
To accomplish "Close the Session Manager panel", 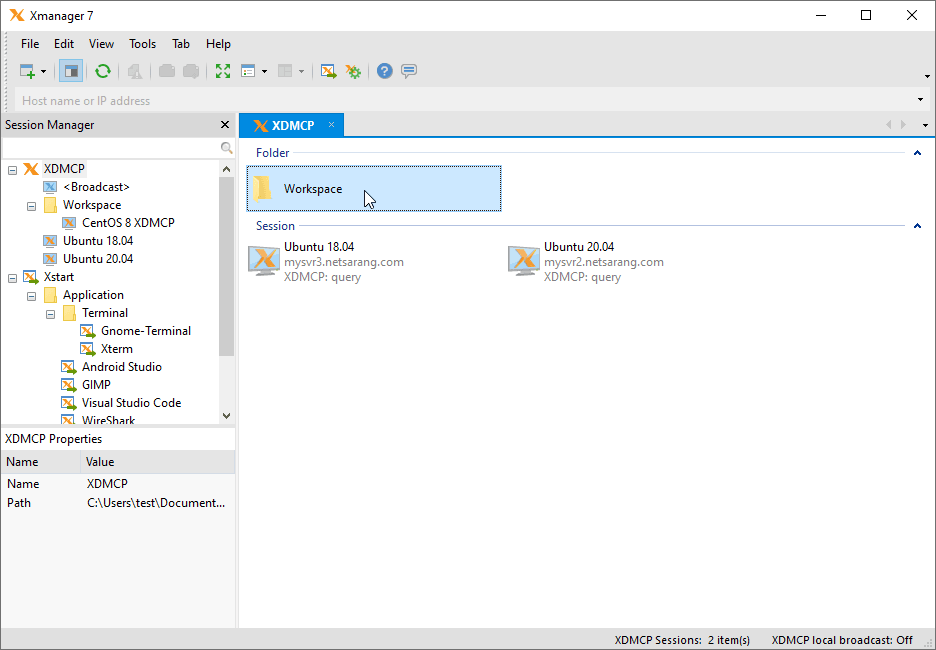I will coord(225,125).
